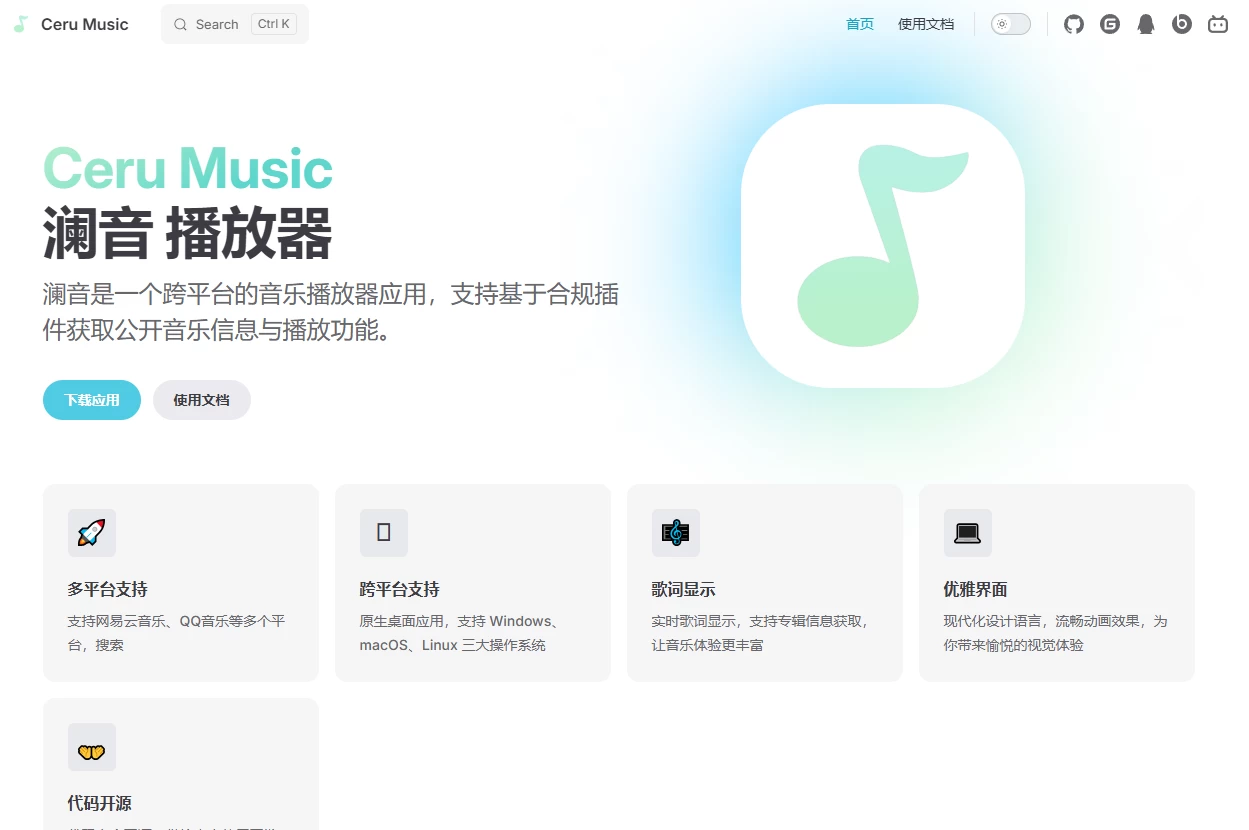Click the music score icon on 歌词显示 card
Screen dimensions: 1249x830
pyautogui.click(x=675, y=533)
